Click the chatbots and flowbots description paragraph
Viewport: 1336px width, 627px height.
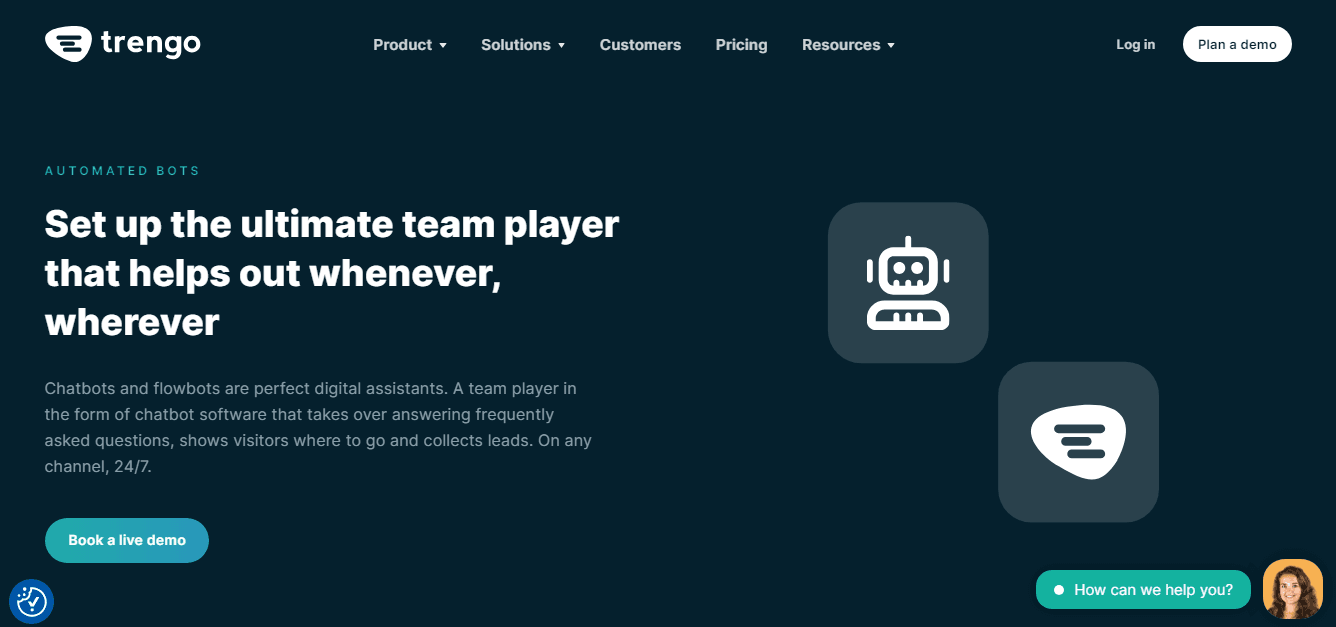click(318, 427)
